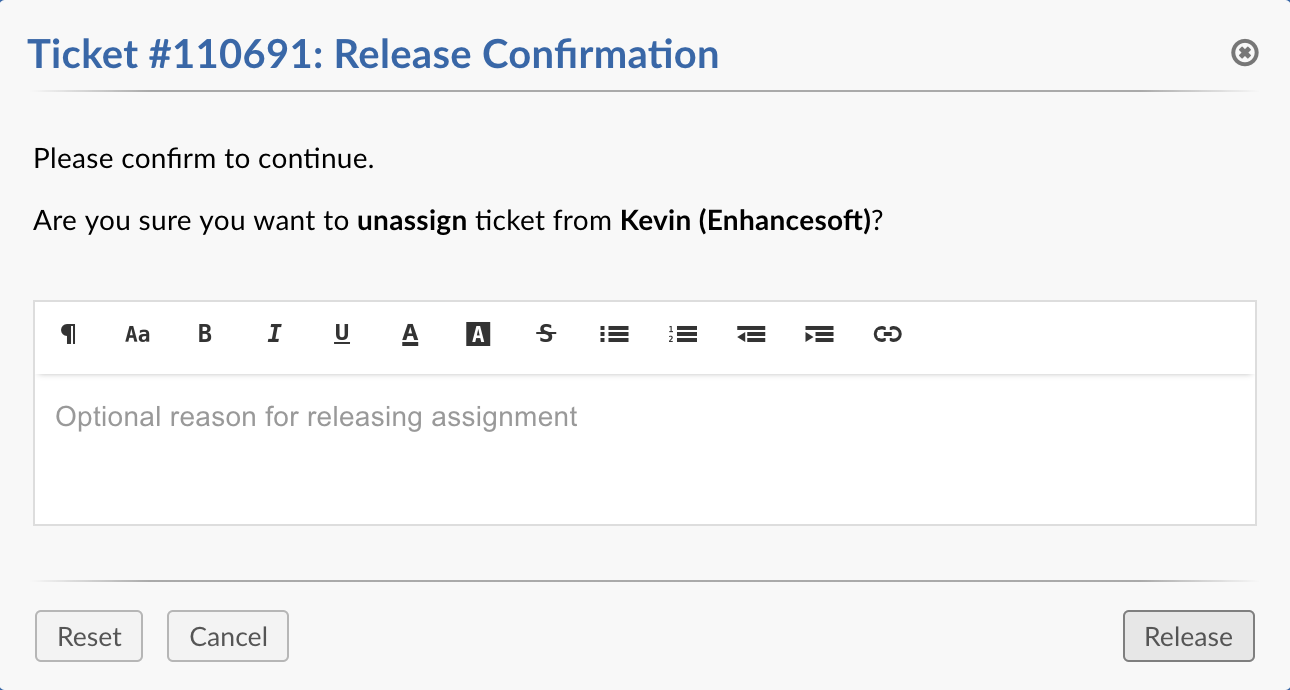Viewport: 1290px width, 690px height.
Task: Apply italic formatting in the editor
Action: coord(273,334)
